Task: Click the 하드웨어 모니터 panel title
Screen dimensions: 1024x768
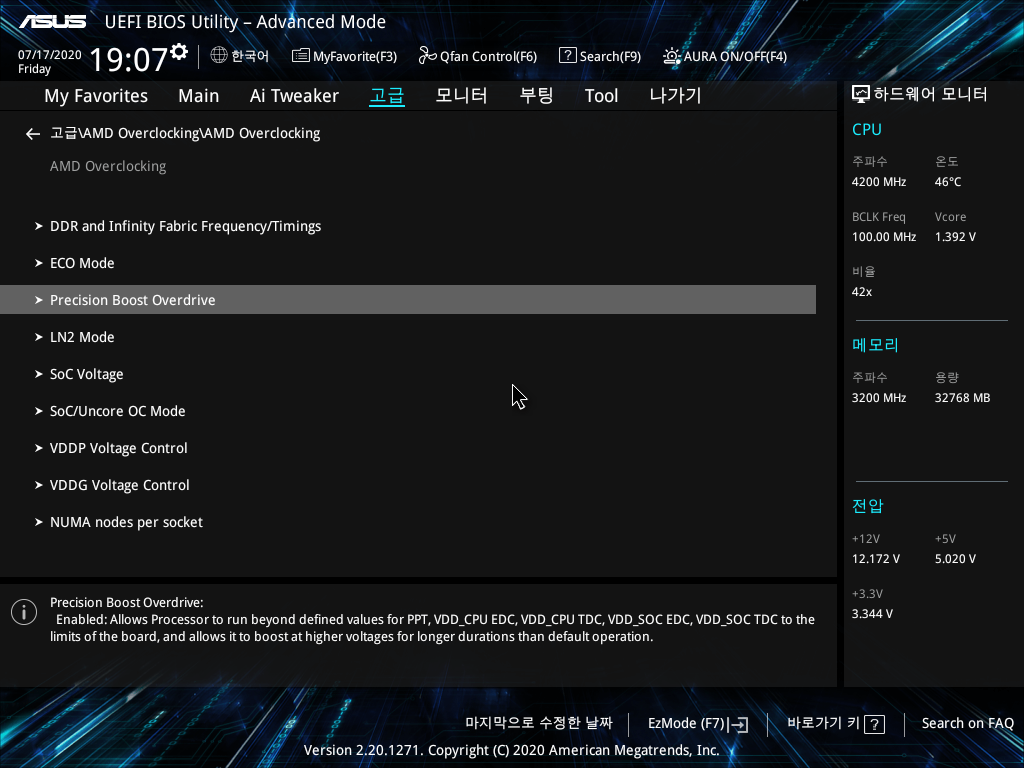Action: 931,95
